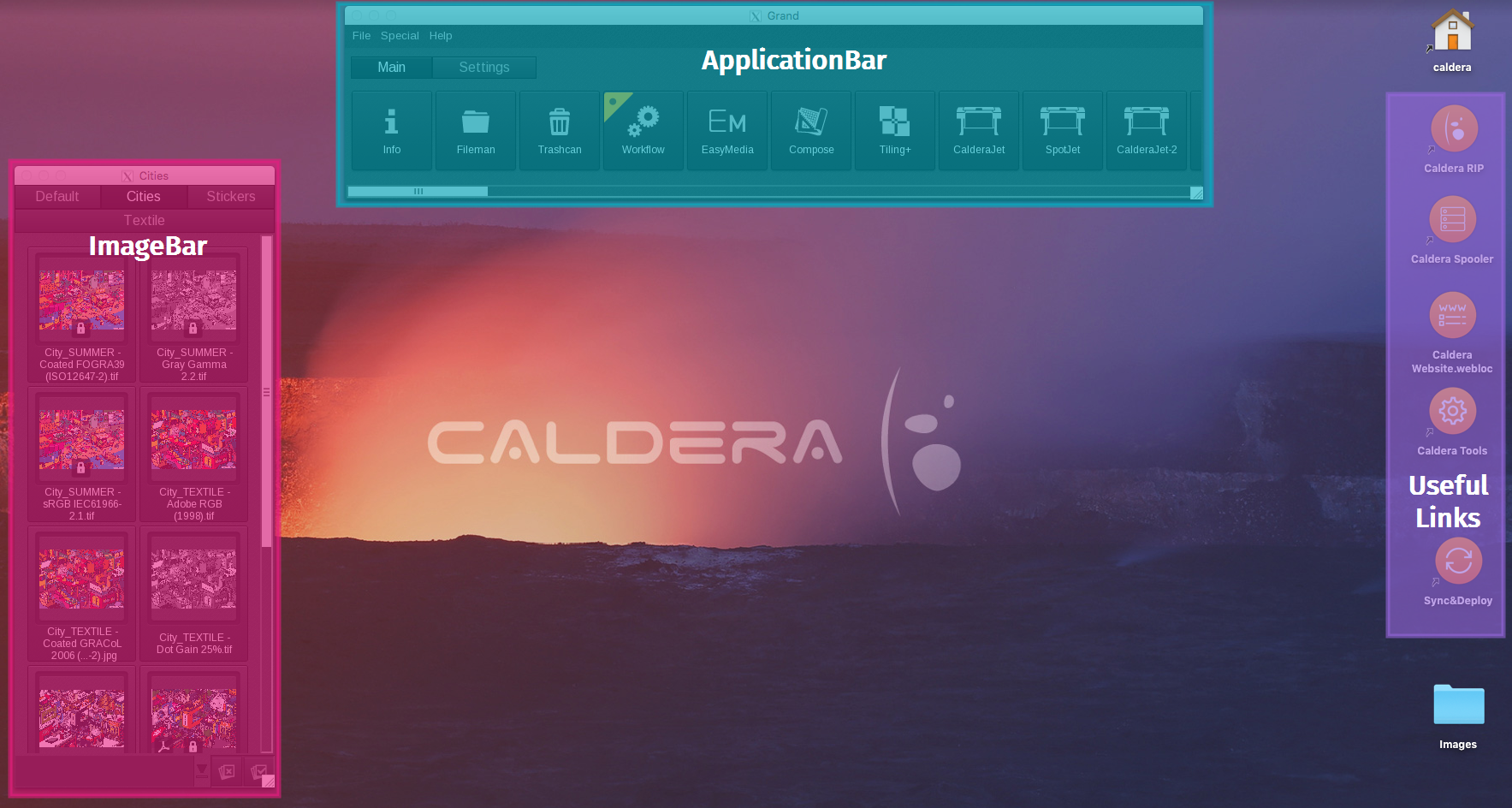Deselect all images in the ImageBar
The image size is (1512, 808).
227,771
